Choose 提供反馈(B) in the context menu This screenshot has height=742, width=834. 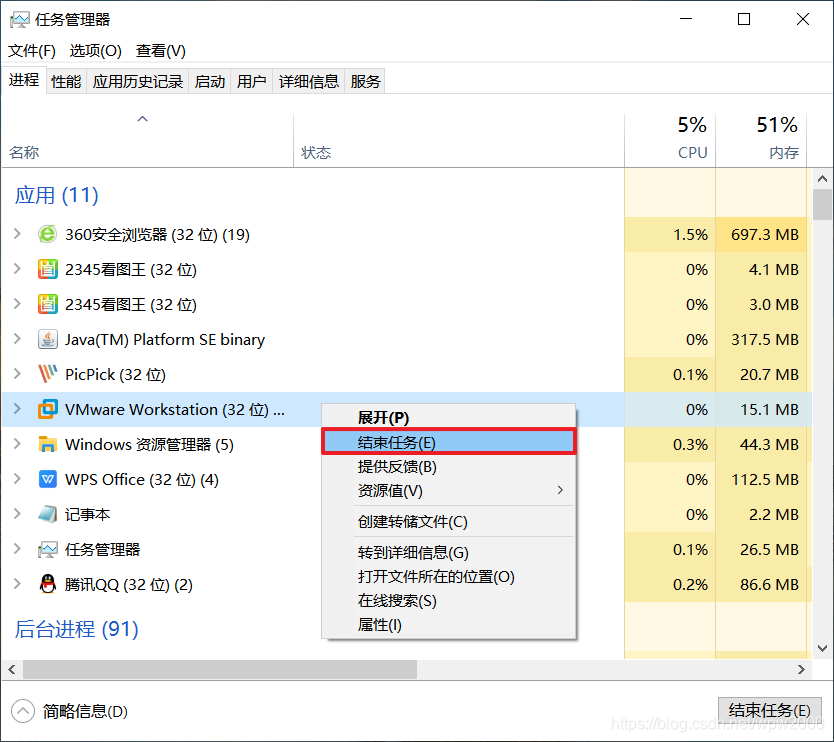coord(448,466)
